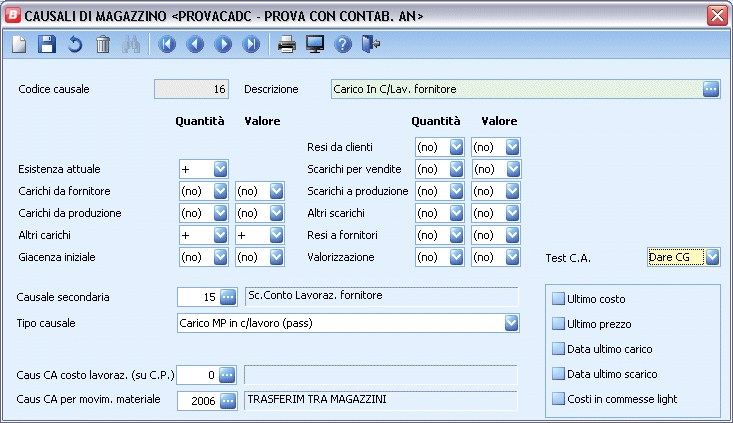
Task: Open the Altri carichi Quantità dropdown
Action: 220,235
